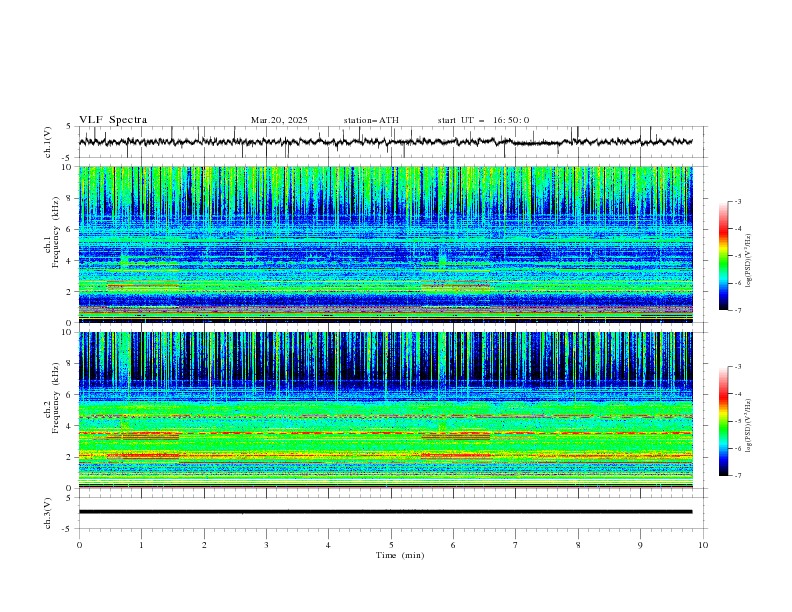Click the ch.2 frequency tick "6"
Viewport: 792px width, 612px height.
point(70,395)
